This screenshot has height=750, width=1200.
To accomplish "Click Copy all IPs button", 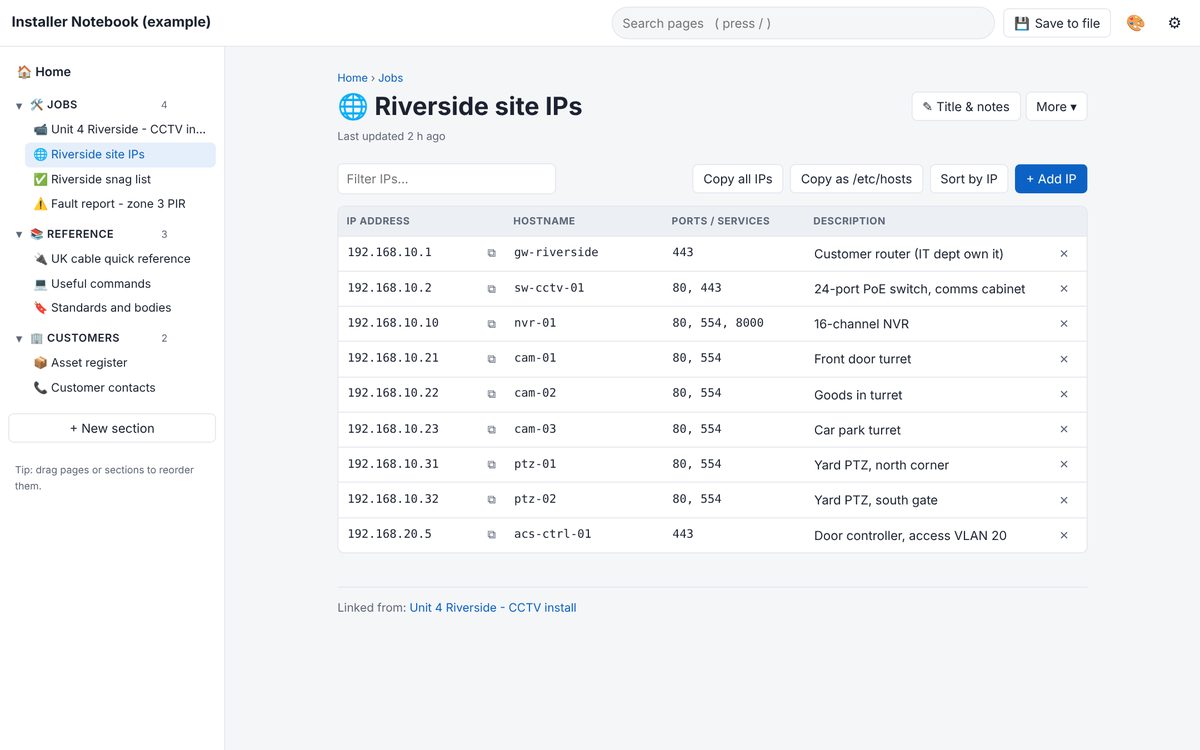I will click(x=738, y=179).
